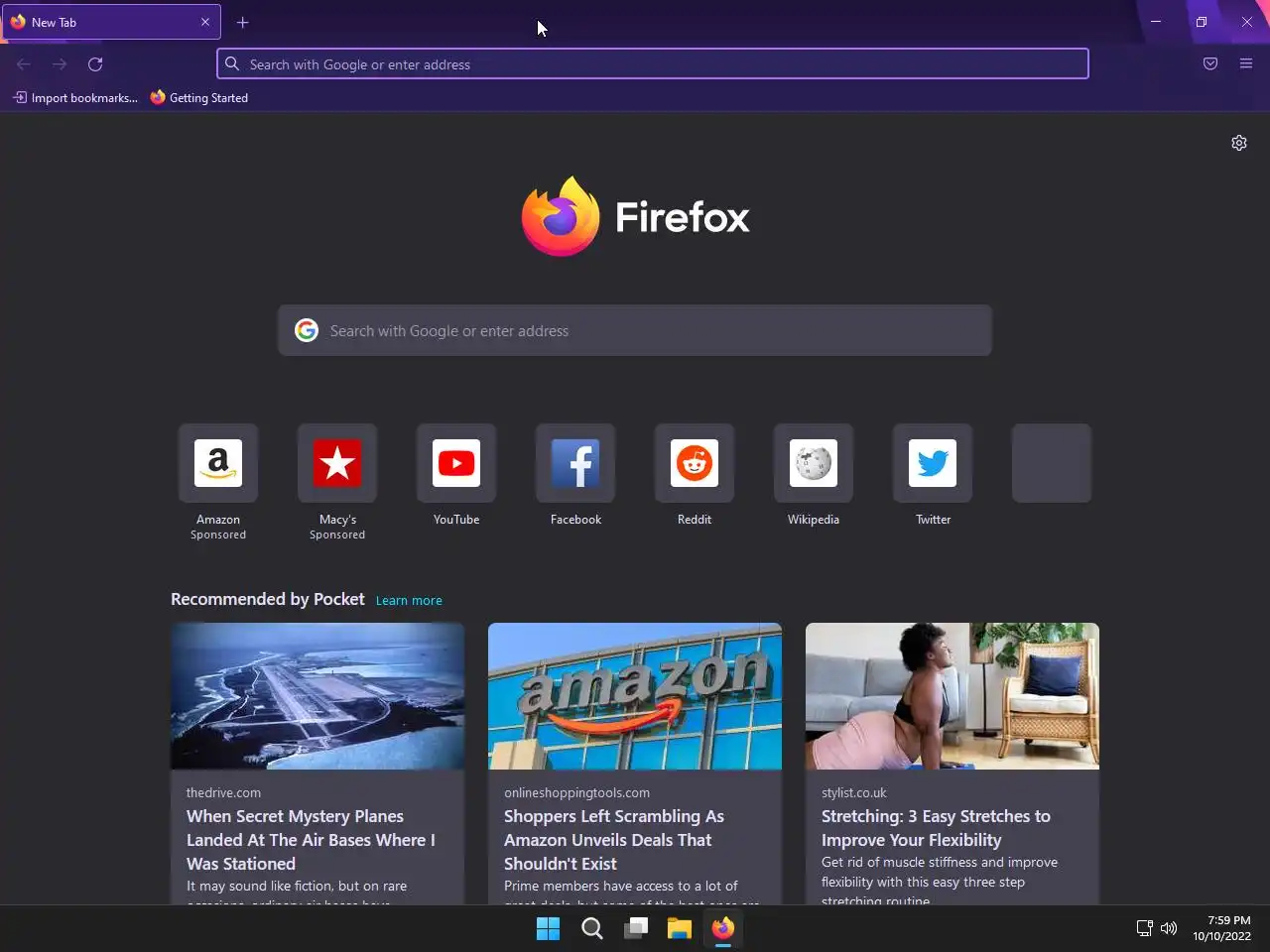
Task: Open the Amazon sponsored shortcut tile
Action: click(218, 463)
